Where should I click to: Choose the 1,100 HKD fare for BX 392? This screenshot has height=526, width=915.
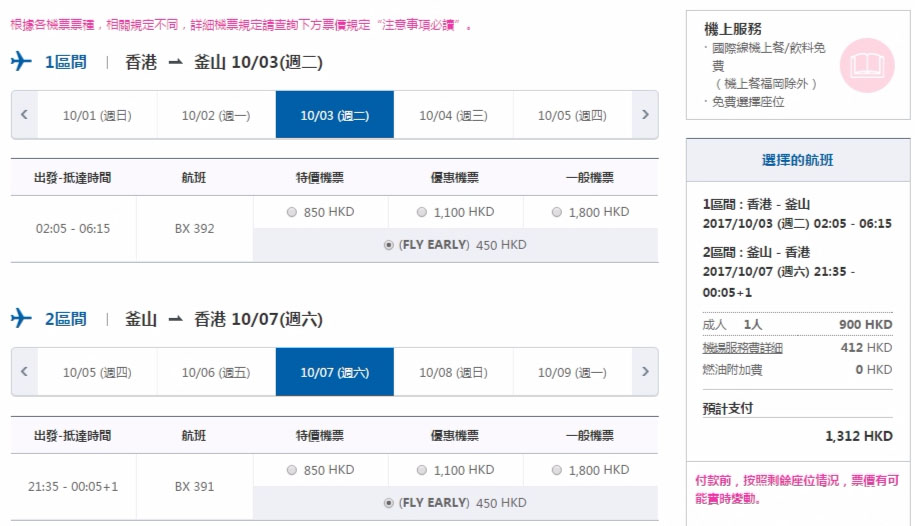click(x=421, y=213)
